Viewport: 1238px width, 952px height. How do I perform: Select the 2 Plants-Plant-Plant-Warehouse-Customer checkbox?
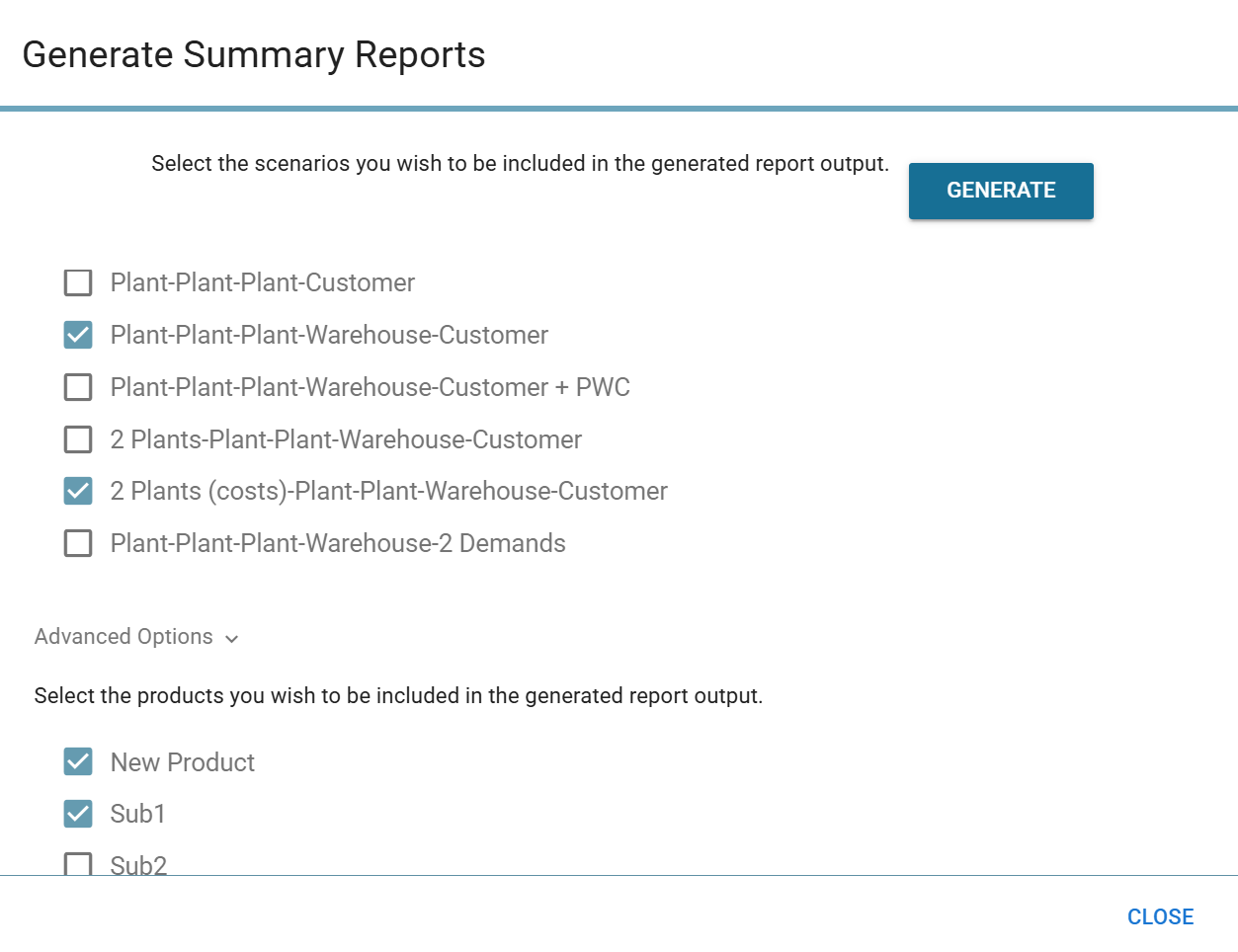pyautogui.click(x=78, y=438)
